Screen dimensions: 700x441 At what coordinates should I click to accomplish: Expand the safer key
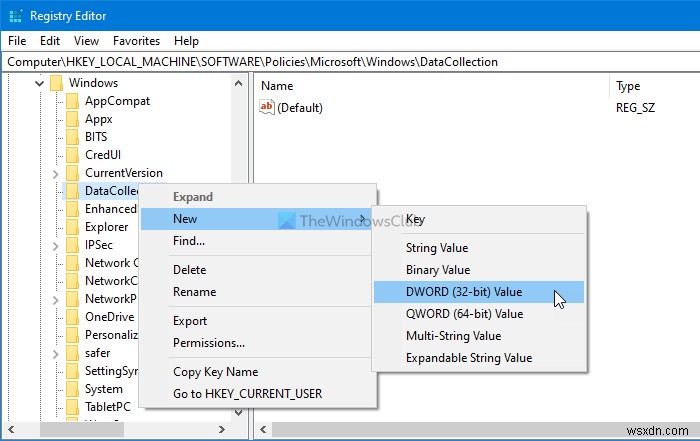55,354
